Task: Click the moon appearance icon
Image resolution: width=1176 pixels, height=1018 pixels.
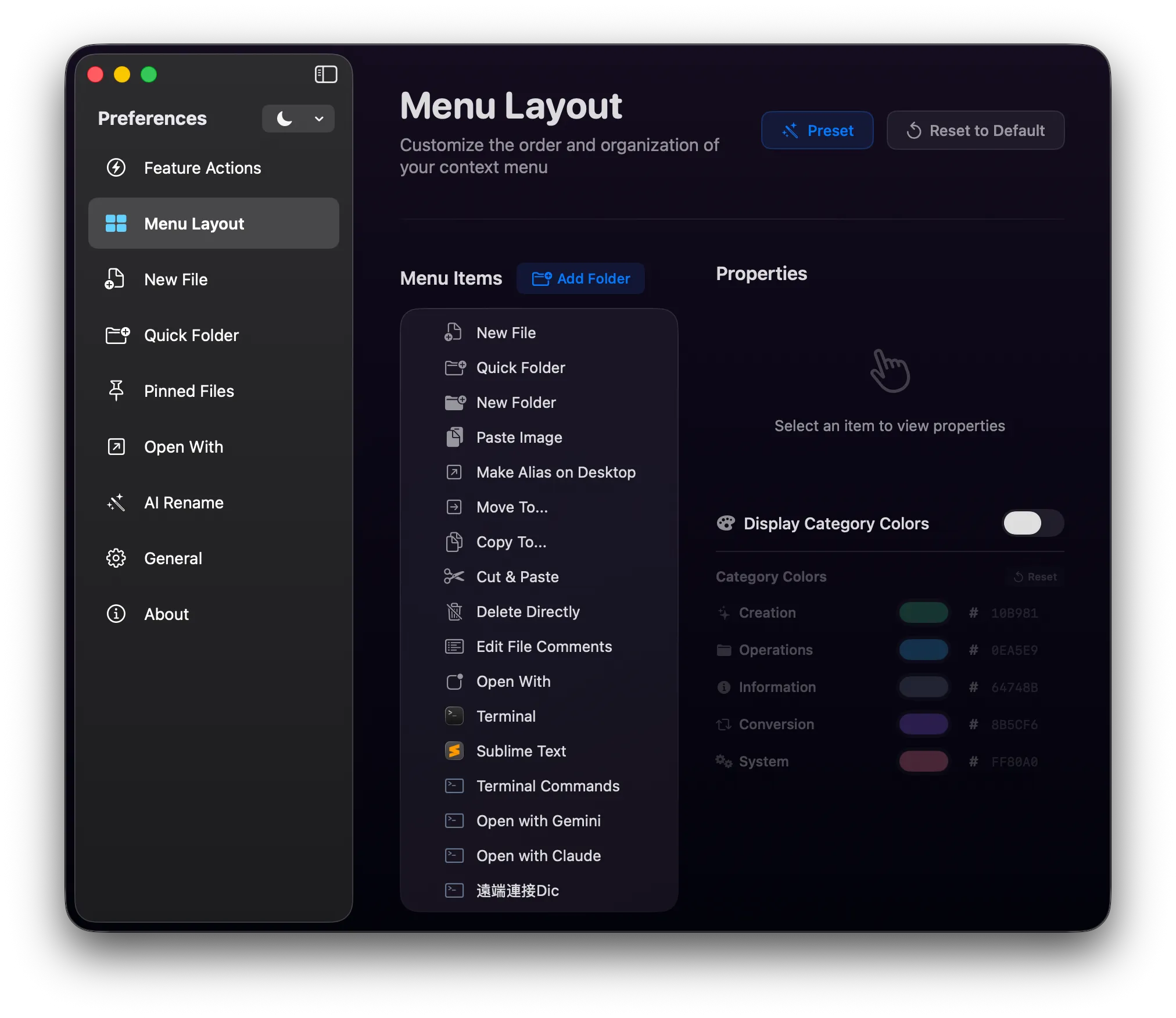Action: pyautogui.click(x=285, y=119)
